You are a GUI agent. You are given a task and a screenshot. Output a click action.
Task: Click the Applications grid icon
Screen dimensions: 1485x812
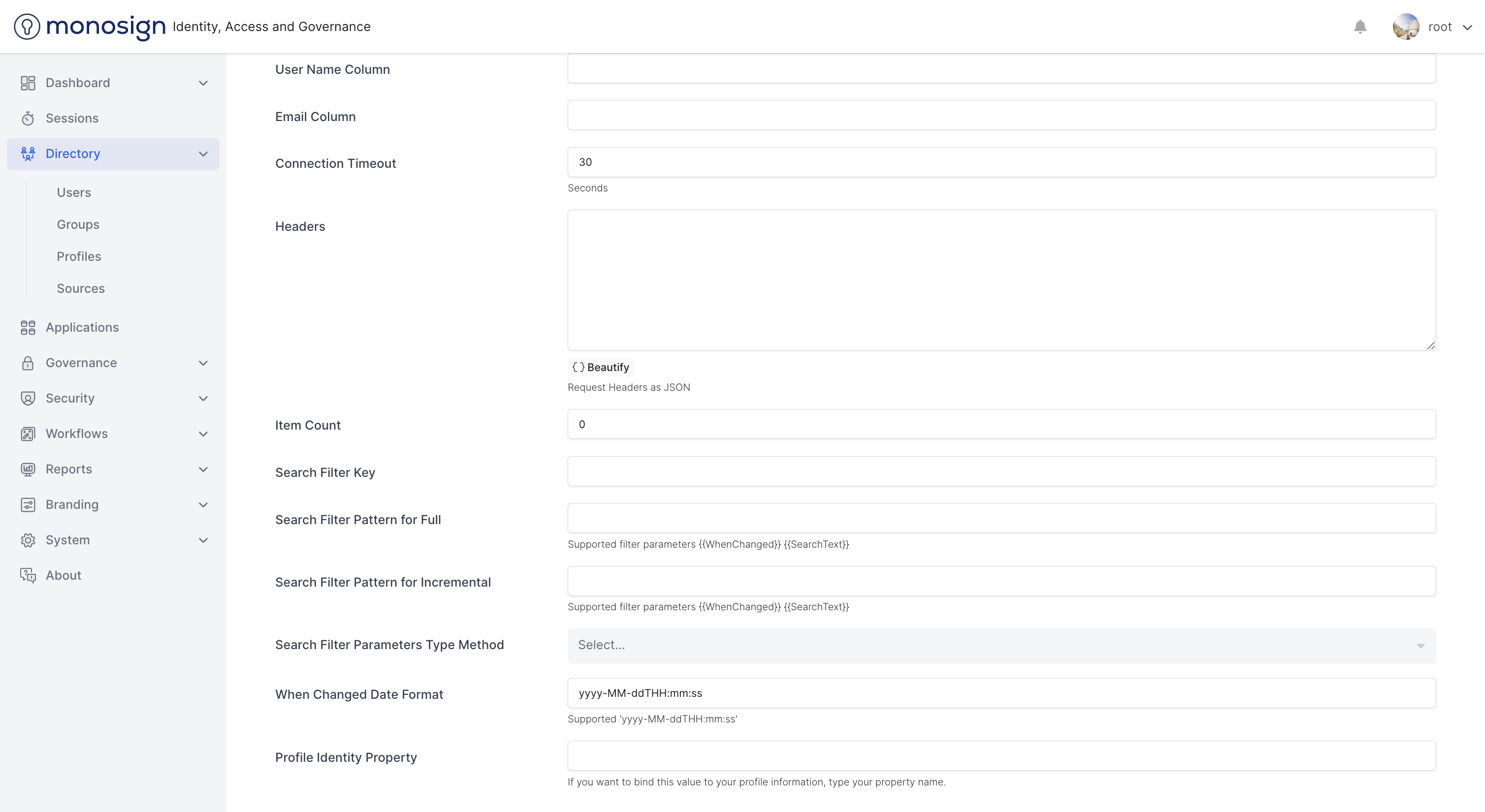point(28,327)
